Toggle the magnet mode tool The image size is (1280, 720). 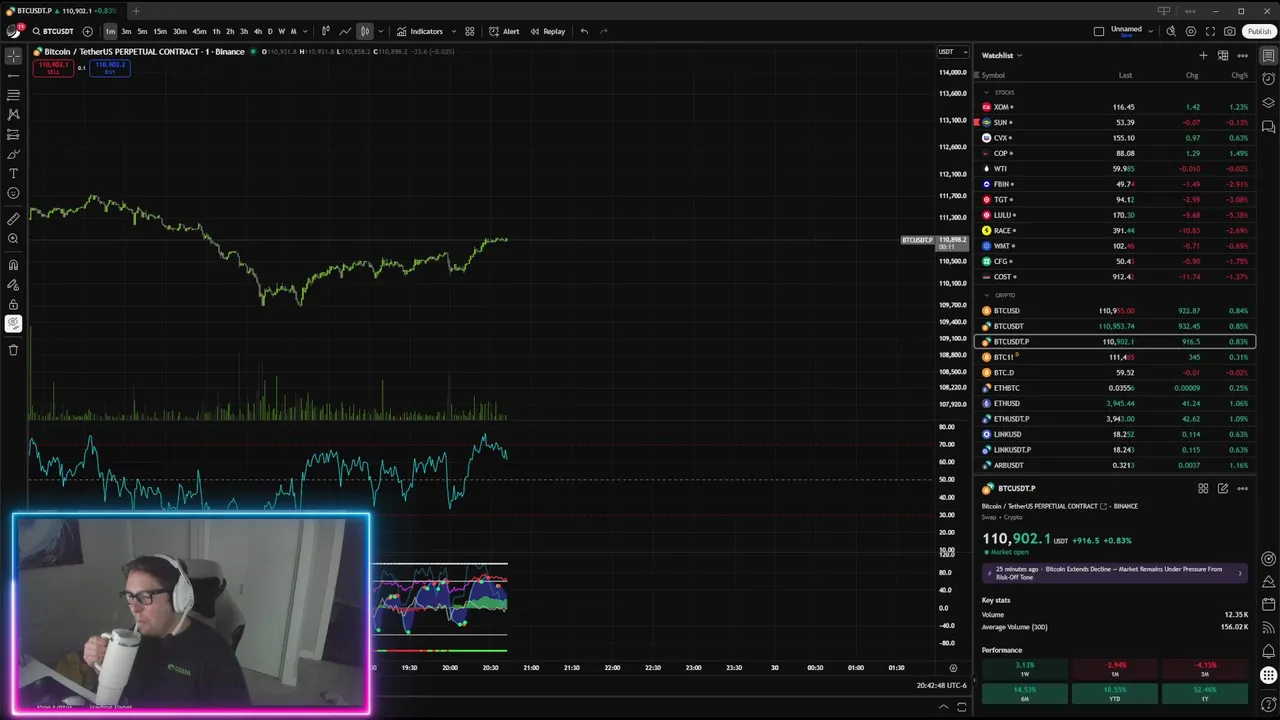click(13, 265)
